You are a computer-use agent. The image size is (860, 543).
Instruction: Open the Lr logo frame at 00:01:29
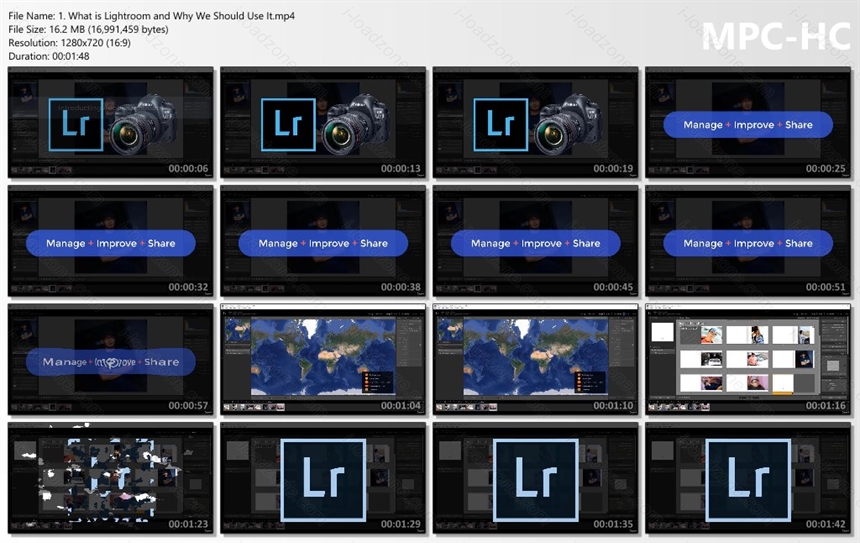point(323,478)
